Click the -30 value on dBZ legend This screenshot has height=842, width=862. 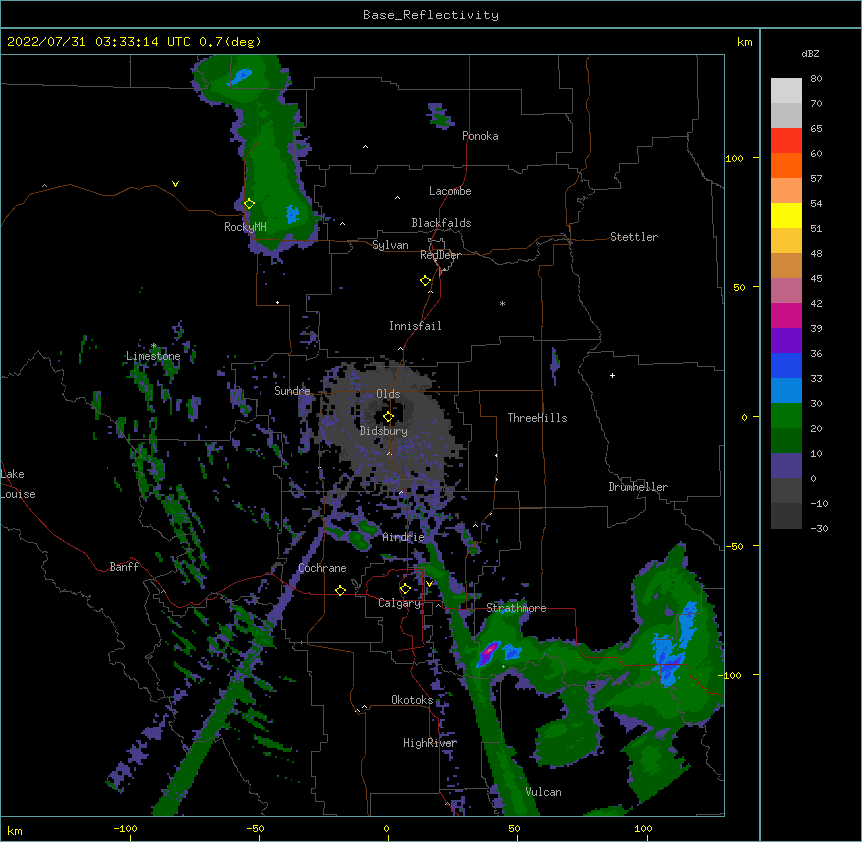pyautogui.click(x=819, y=528)
